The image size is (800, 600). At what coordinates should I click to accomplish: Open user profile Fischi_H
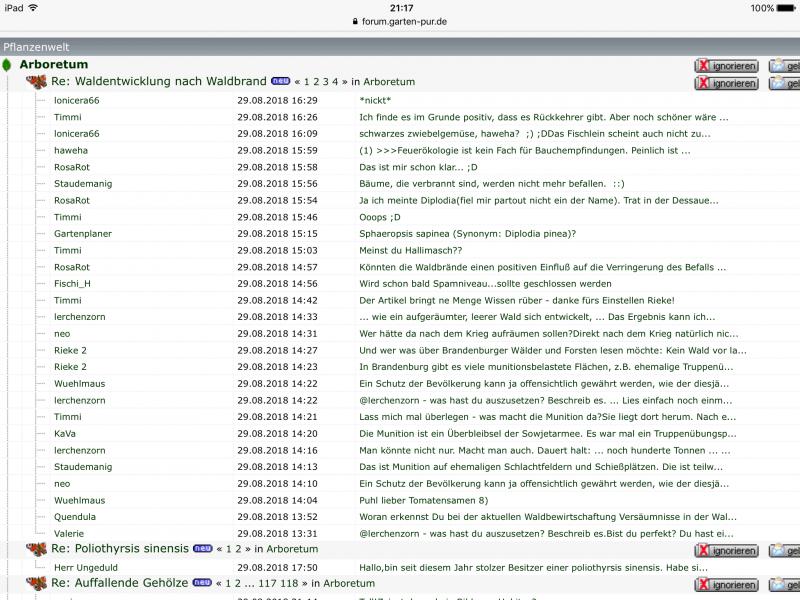coord(72,283)
